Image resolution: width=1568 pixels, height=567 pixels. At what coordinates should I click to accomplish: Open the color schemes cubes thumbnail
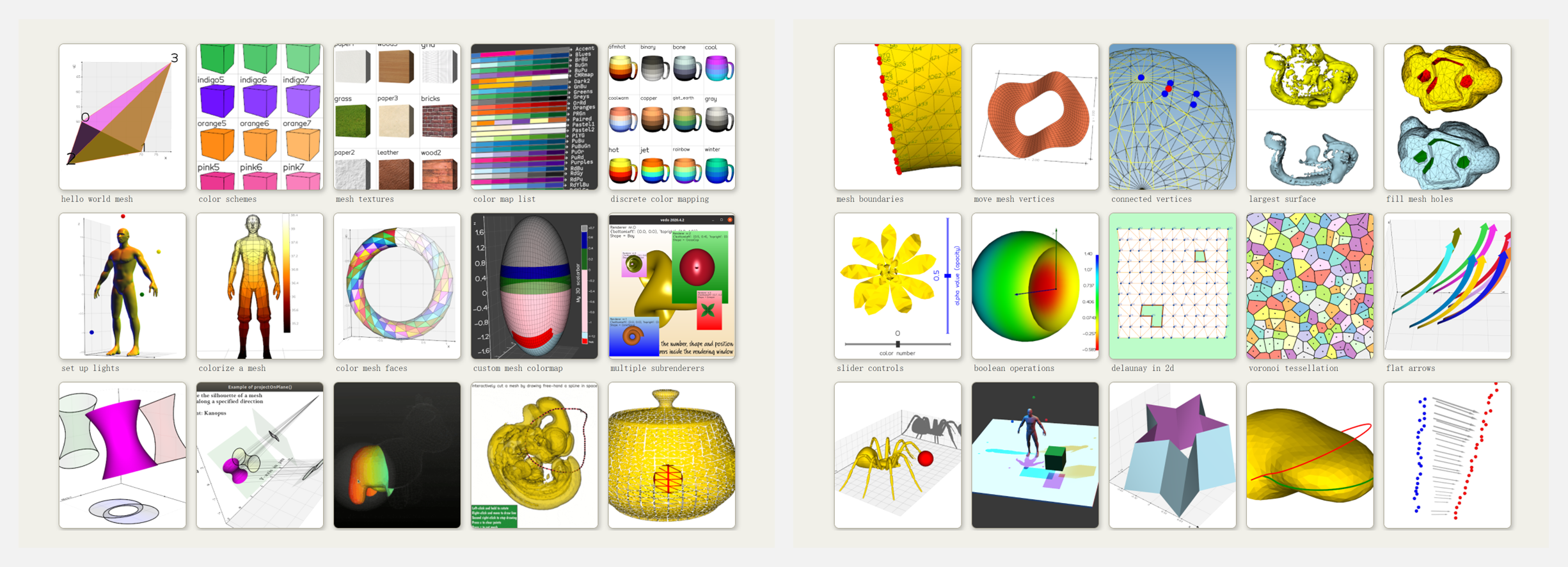pyautogui.click(x=260, y=116)
